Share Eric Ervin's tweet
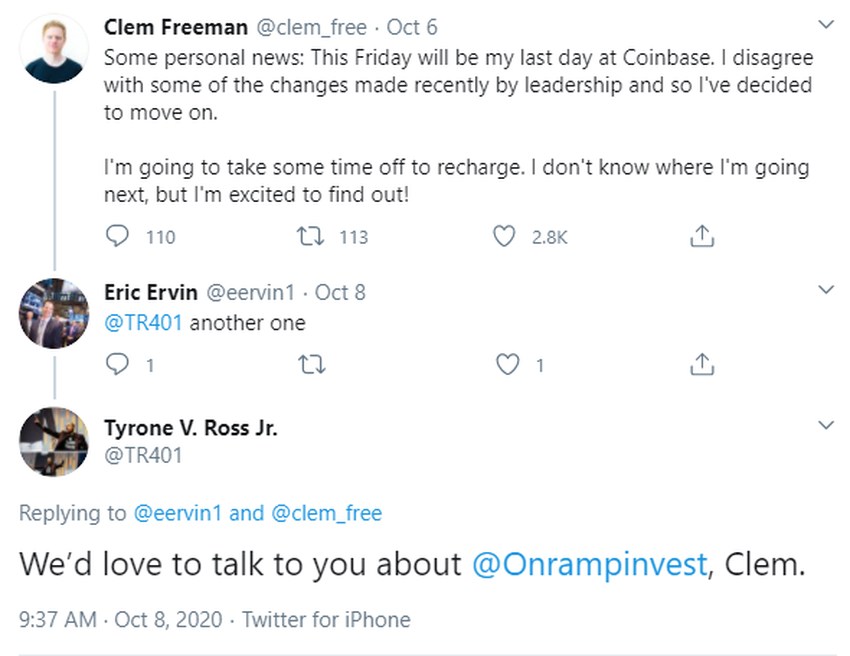This screenshot has width=850, height=656. (702, 364)
